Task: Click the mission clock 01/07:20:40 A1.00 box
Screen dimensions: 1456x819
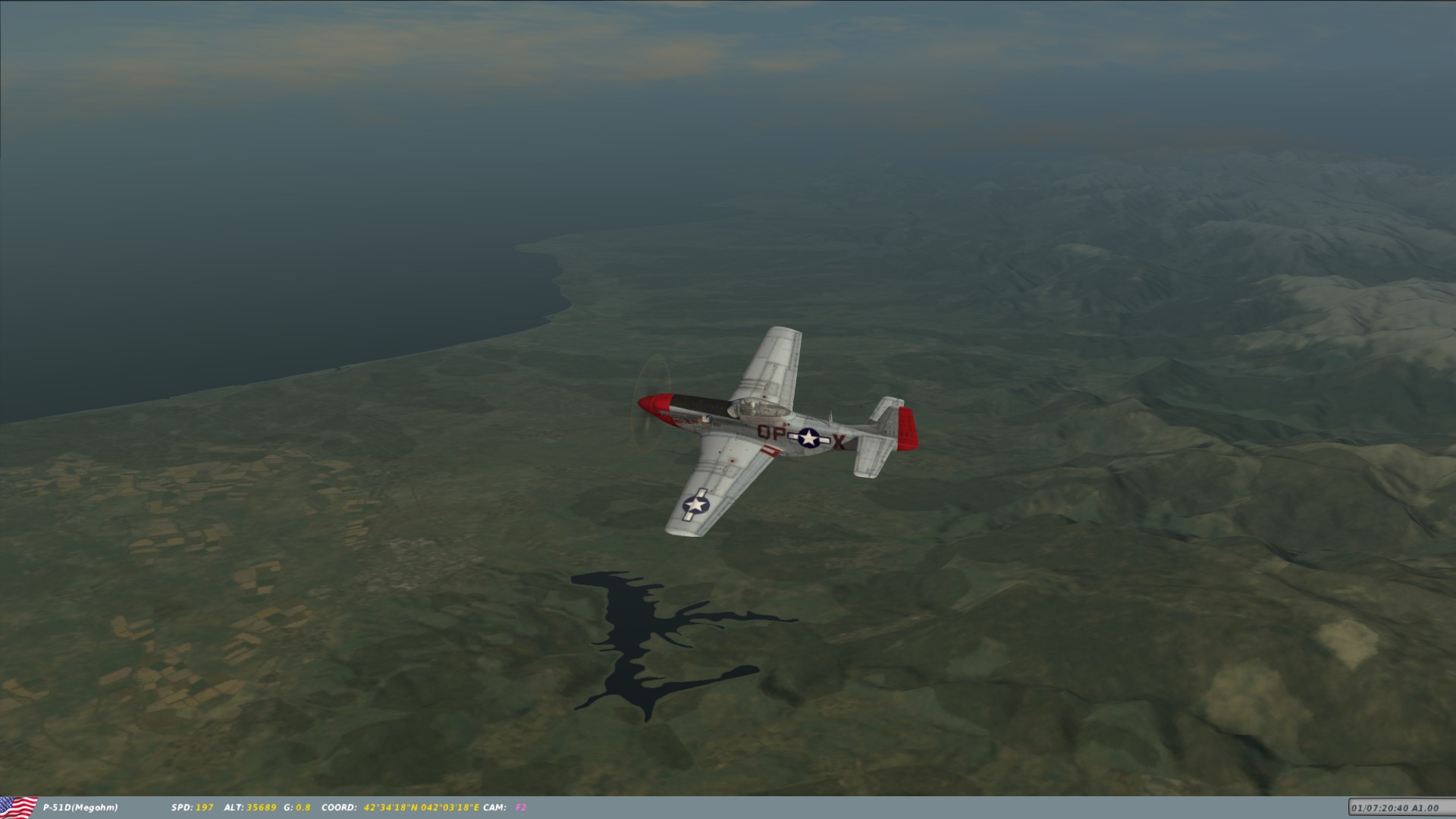Action: [1401, 808]
